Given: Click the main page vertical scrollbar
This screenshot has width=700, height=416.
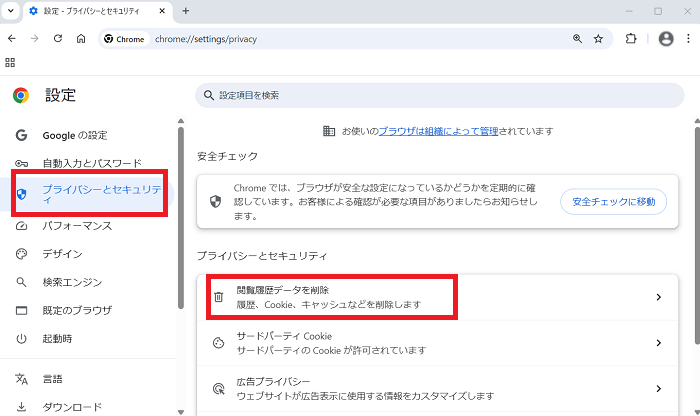Looking at the screenshot, I should [x=697, y=235].
